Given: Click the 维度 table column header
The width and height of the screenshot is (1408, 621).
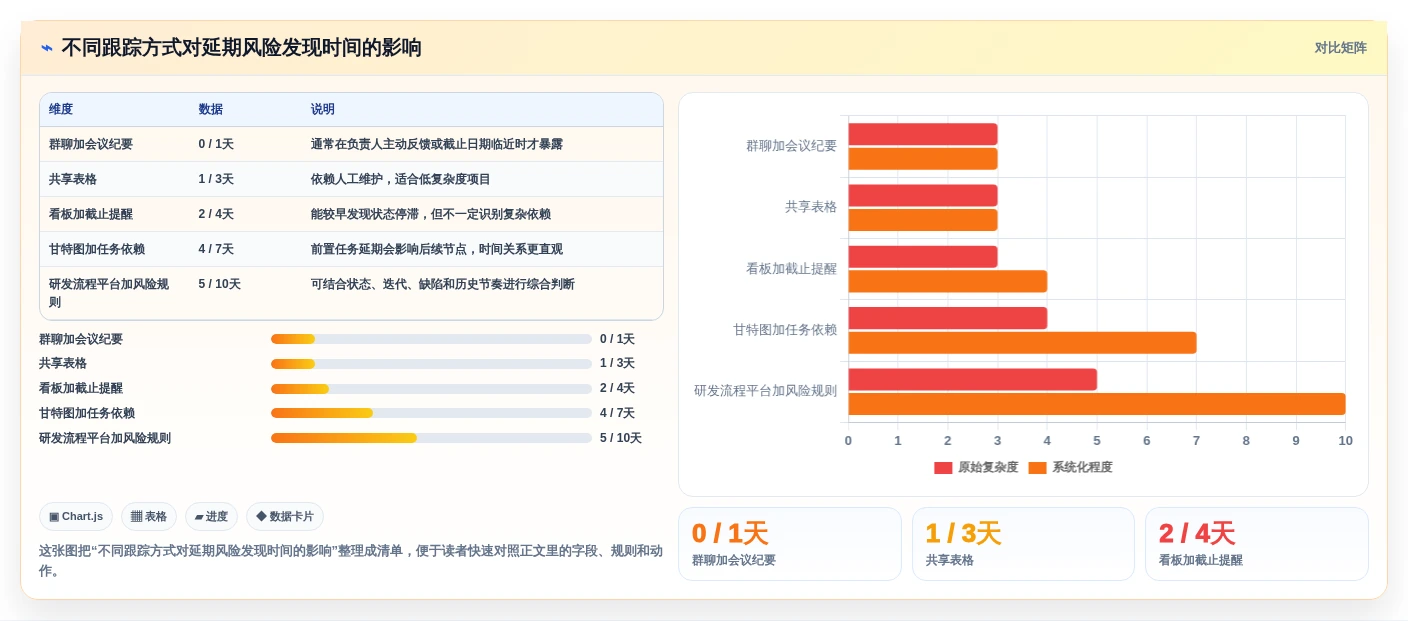Looking at the screenshot, I should 61,109.
